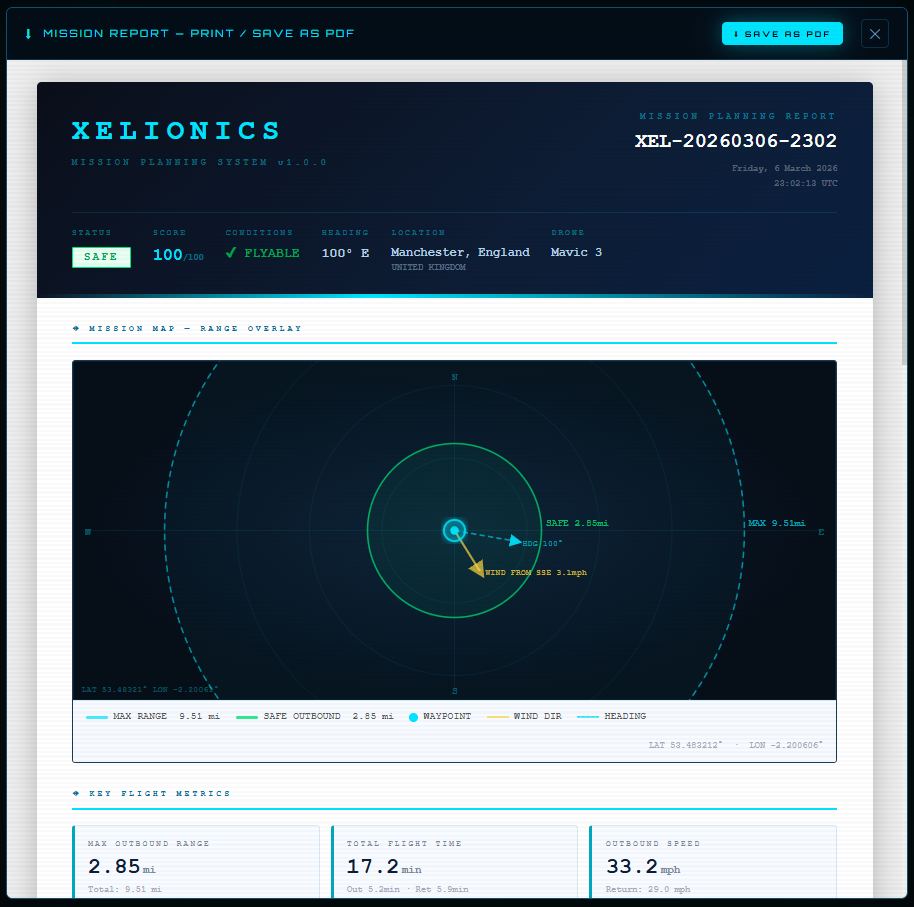Click the MAX RANGE legend swatch
The image size is (914, 907).
point(97,717)
